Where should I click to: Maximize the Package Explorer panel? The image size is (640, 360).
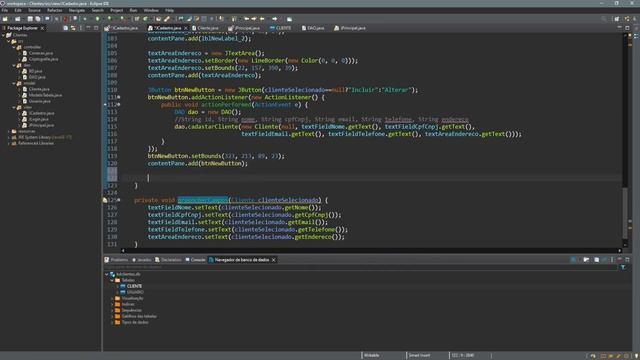click(x=96, y=28)
